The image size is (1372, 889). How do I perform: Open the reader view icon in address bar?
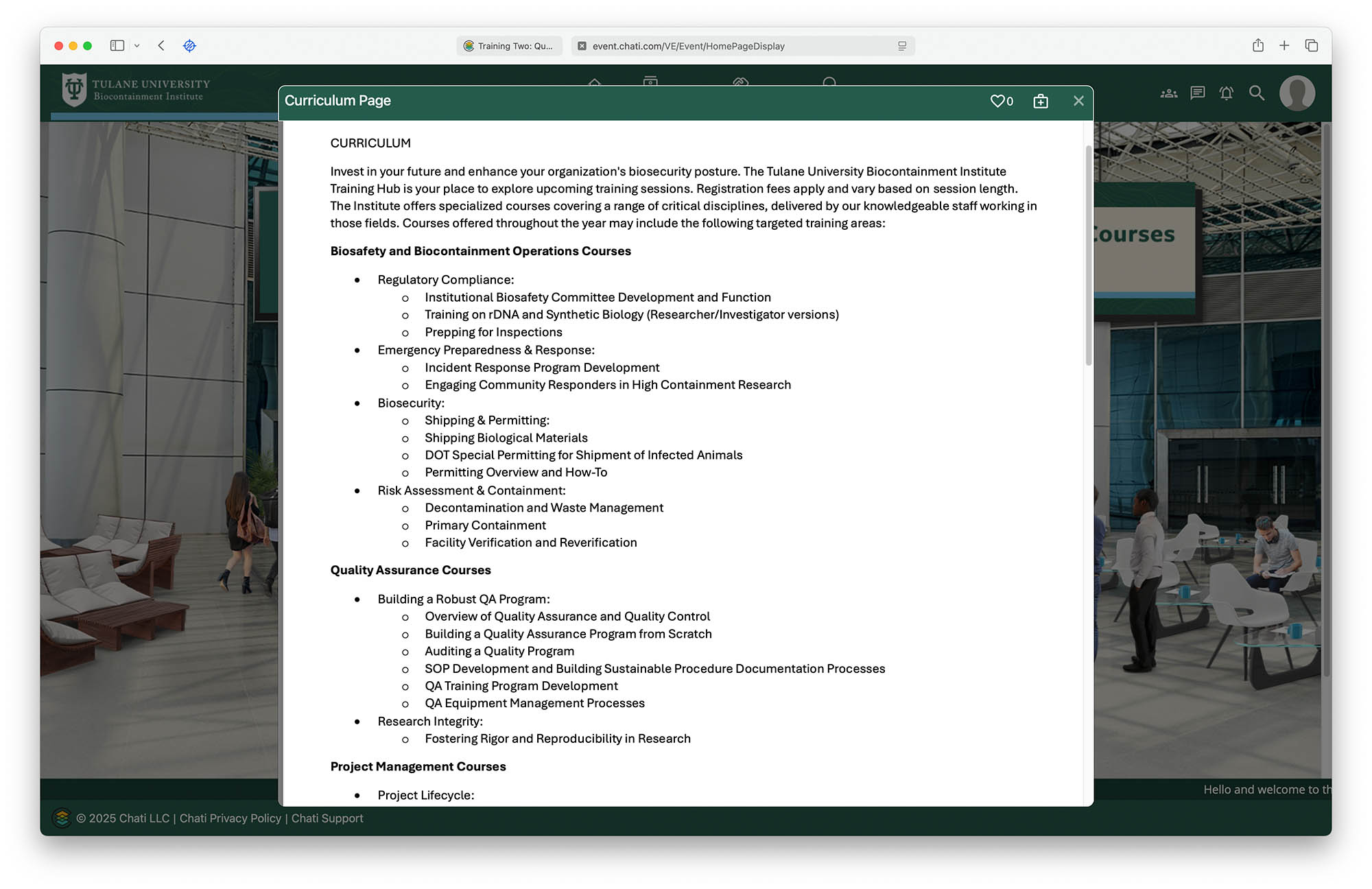click(902, 46)
